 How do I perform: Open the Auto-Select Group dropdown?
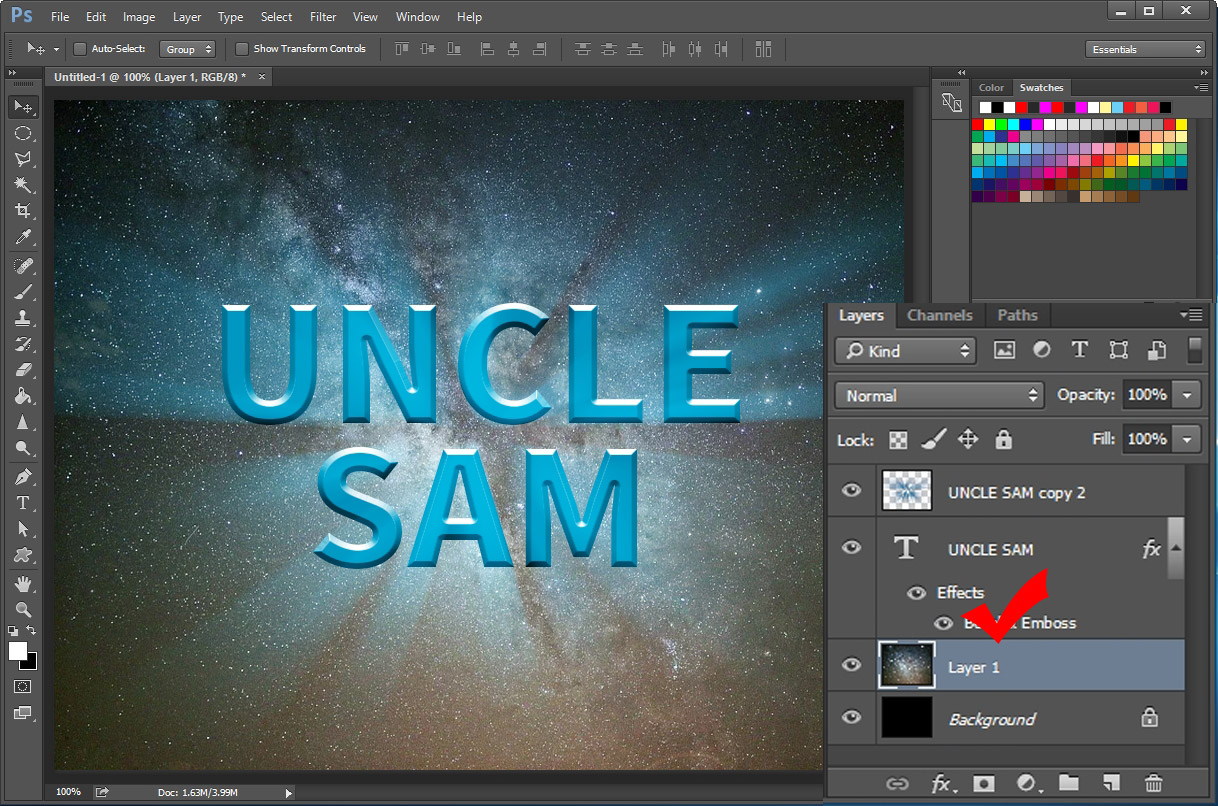point(187,49)
